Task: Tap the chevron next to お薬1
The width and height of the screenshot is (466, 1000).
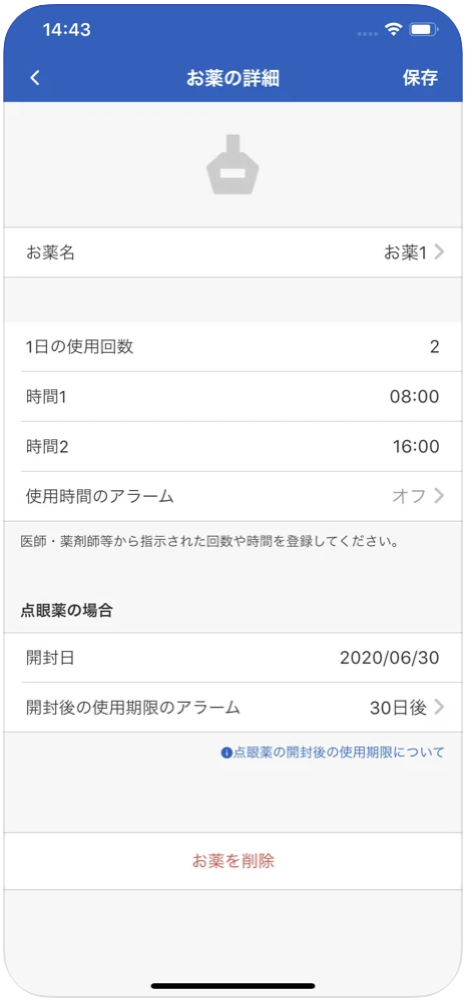Action: (x=439, y=253)
